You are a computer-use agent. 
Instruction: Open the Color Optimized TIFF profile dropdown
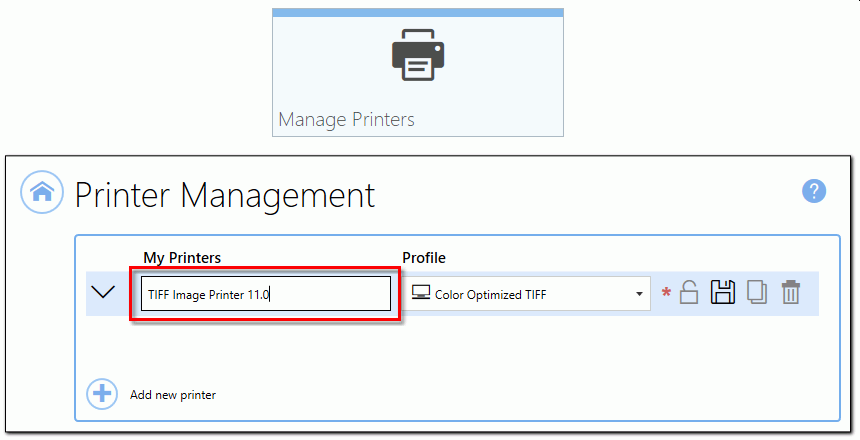(x=528, y=294)
